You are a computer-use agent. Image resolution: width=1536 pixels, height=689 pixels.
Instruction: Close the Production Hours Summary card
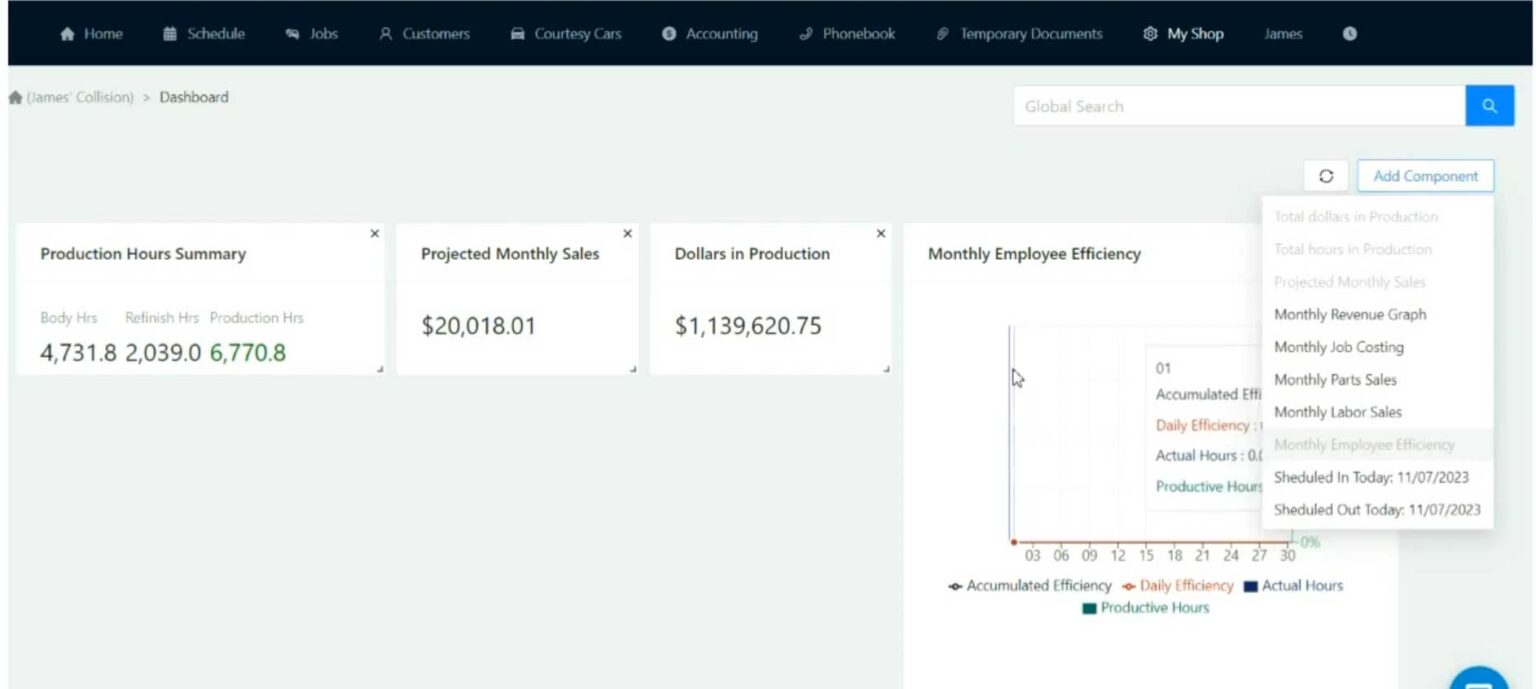(375, 234)
